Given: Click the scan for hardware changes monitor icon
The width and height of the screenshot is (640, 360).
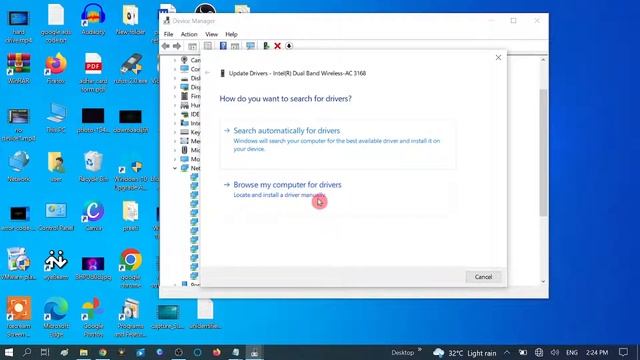Looking at the screenshot, I should click(250, 46).
